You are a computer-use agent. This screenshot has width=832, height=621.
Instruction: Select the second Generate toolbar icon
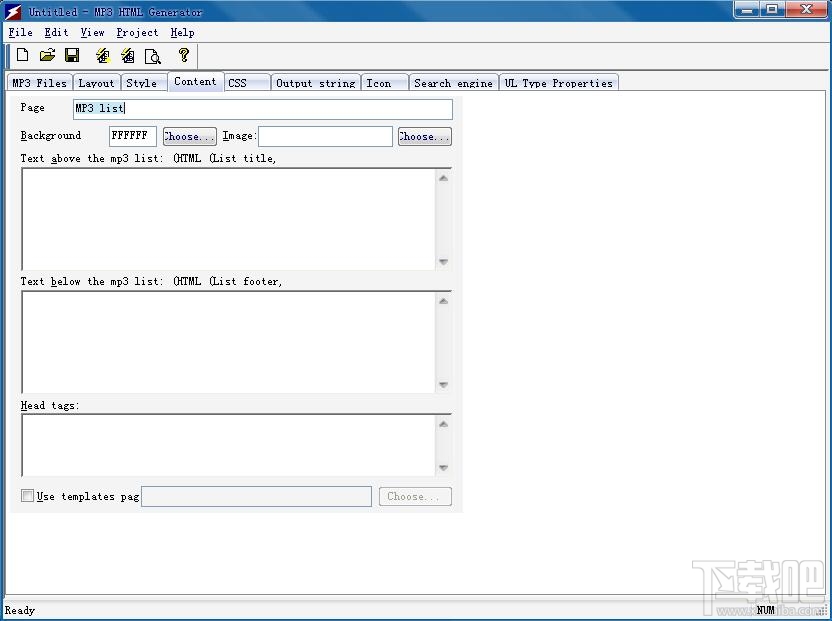[127, 56]
